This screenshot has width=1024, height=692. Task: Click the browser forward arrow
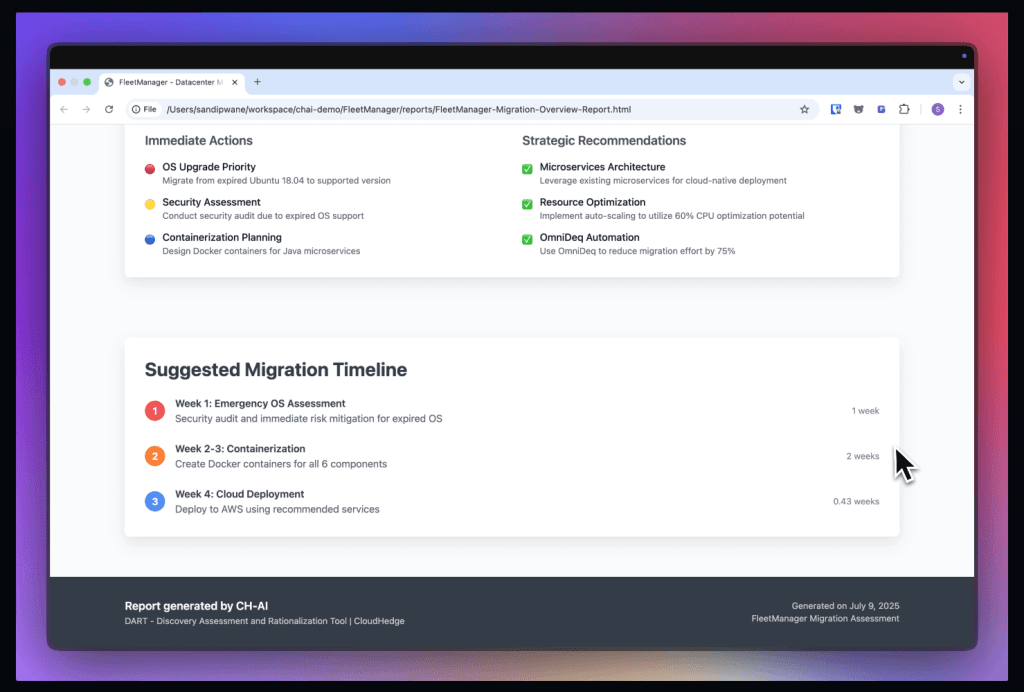coord(86,109)
